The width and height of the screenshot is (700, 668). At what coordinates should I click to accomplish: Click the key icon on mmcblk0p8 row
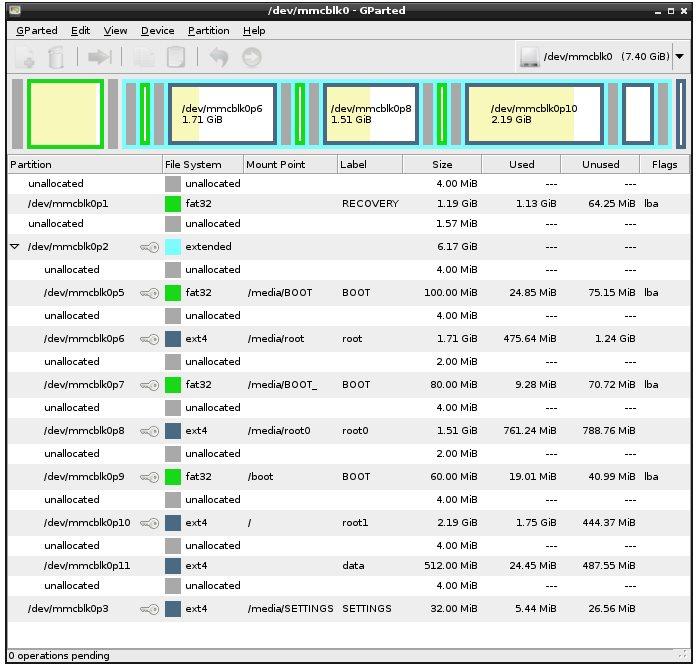point(150,431)
